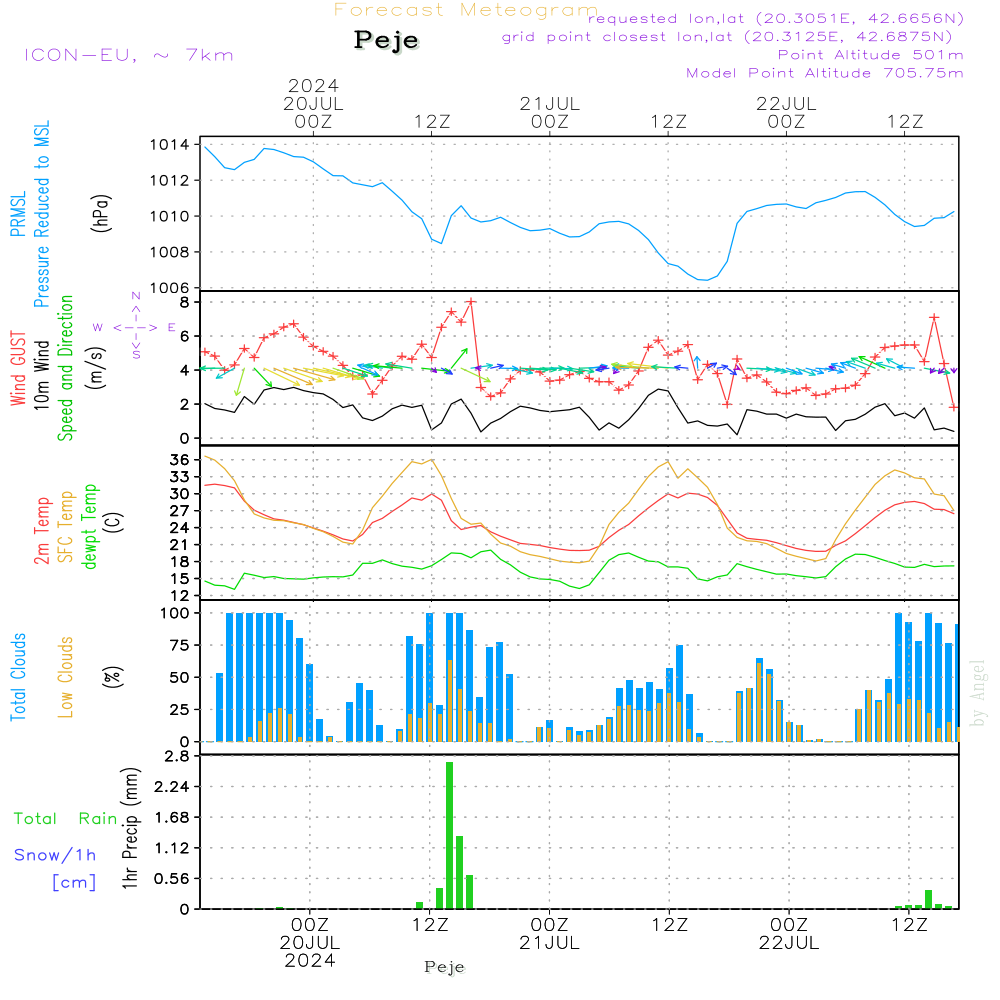Click the bold "Peje" heading at the top
The width and height of the screenshot is (1000, 1000).
(x=386, y=40)
